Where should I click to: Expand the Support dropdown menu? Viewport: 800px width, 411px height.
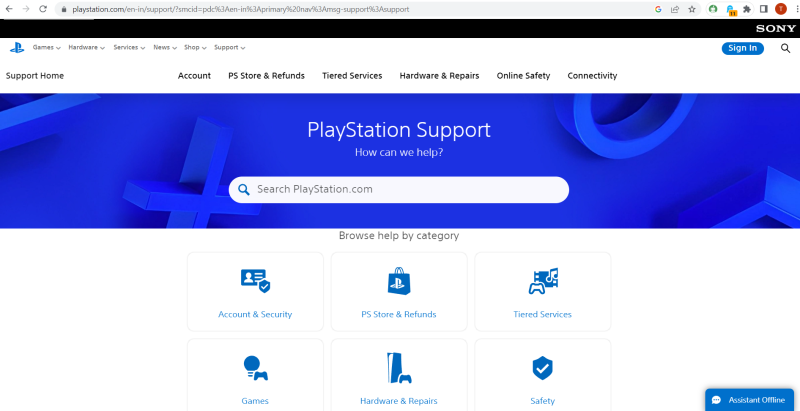pos(230,47)
